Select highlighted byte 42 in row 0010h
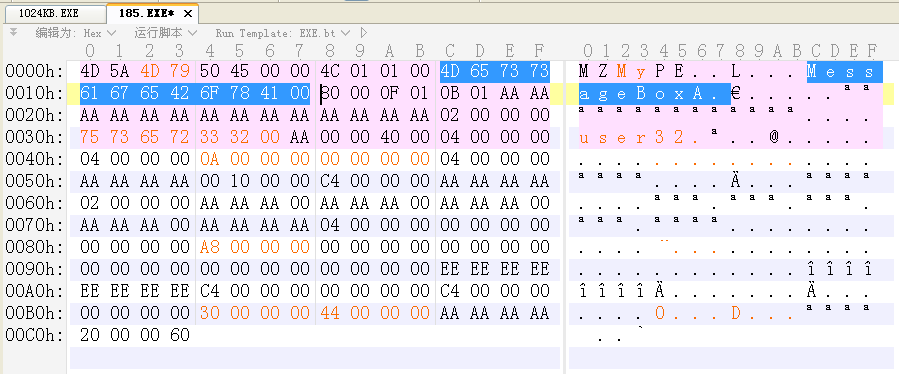Screen dimensions: 899x374 [180, 93]
